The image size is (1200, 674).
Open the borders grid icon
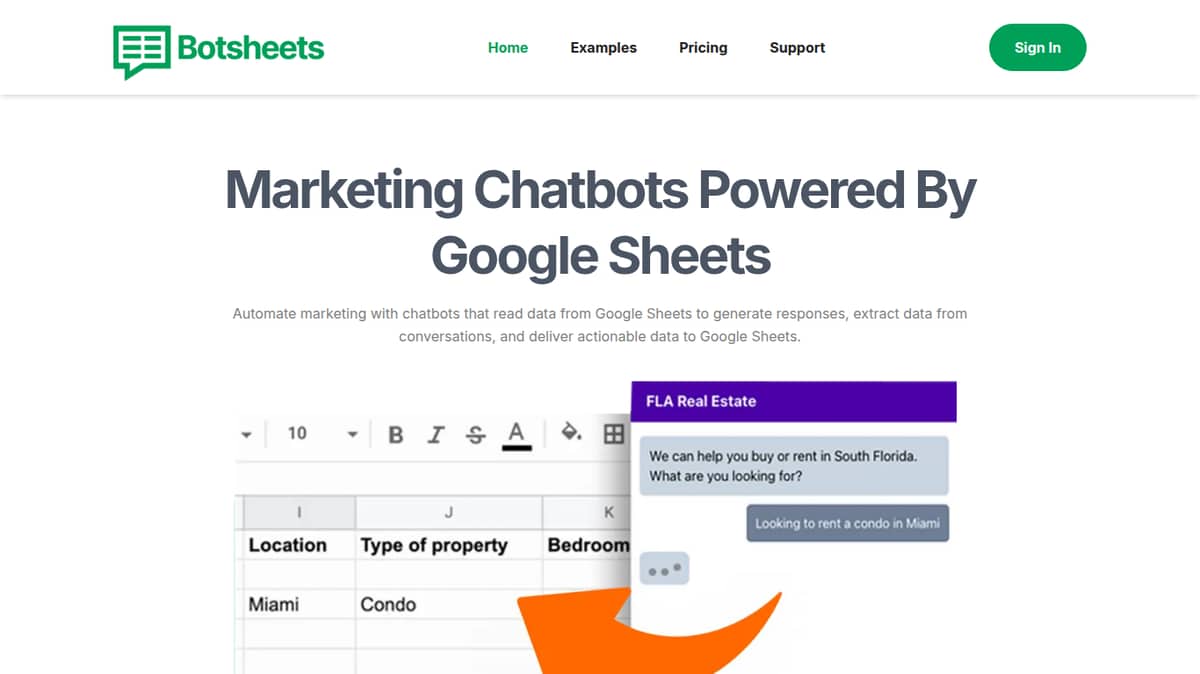coord(613,433)
